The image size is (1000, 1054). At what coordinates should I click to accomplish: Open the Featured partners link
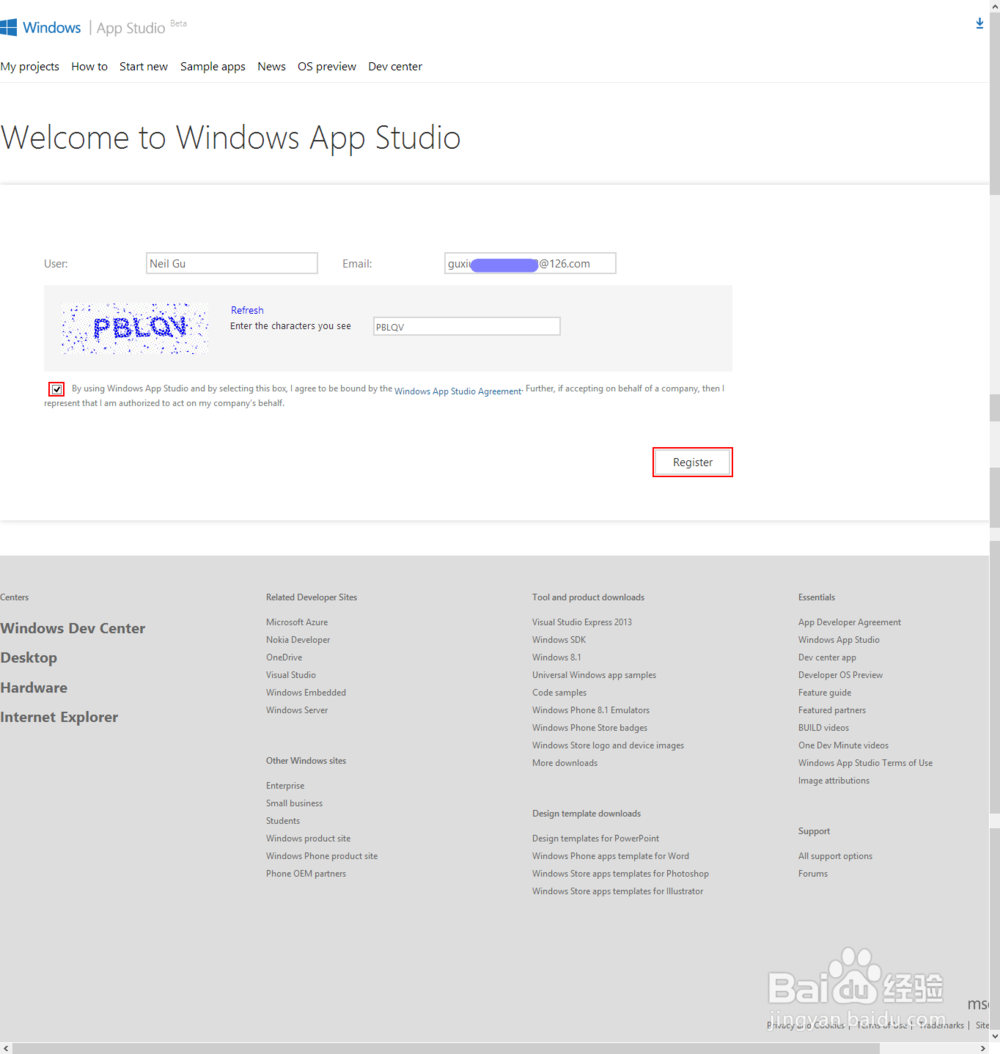click(x=832, y=710)
